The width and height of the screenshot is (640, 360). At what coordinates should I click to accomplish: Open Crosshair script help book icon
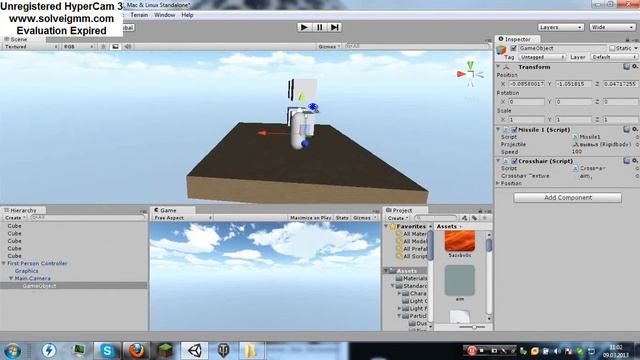[626, 161]
